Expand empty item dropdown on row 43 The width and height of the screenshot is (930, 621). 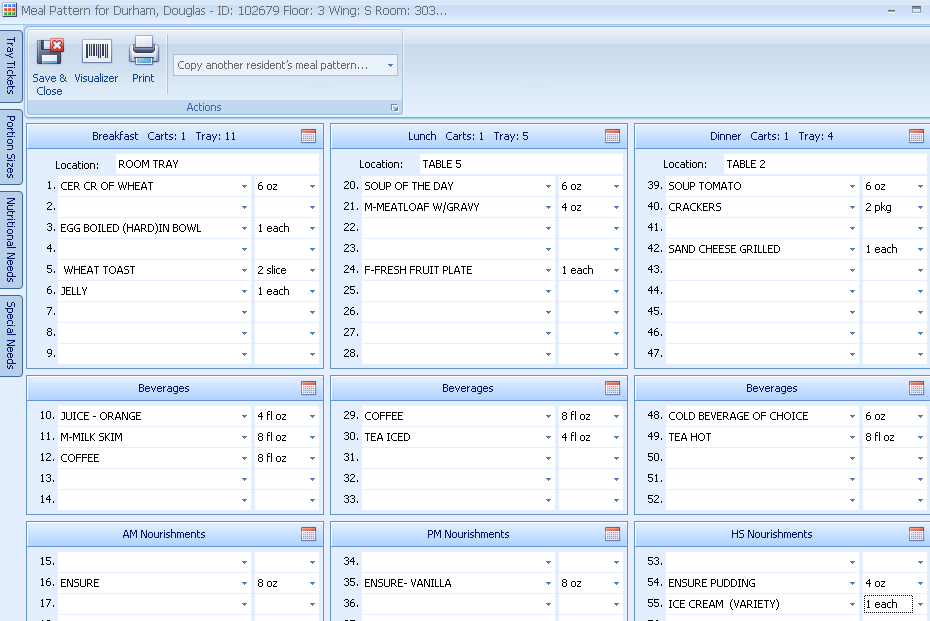pyautogui.click(x=852, y=270)
